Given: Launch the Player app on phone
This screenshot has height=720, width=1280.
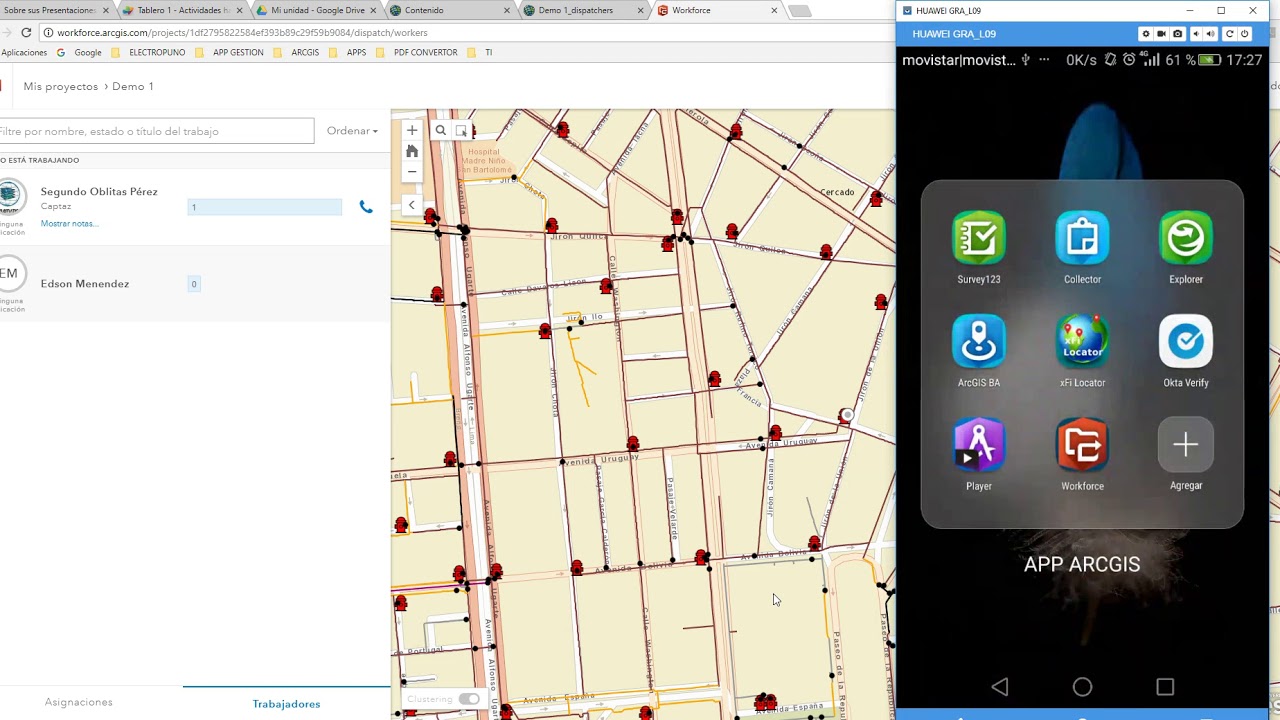Looking at the screenshot, I should (x=979, y=454).
